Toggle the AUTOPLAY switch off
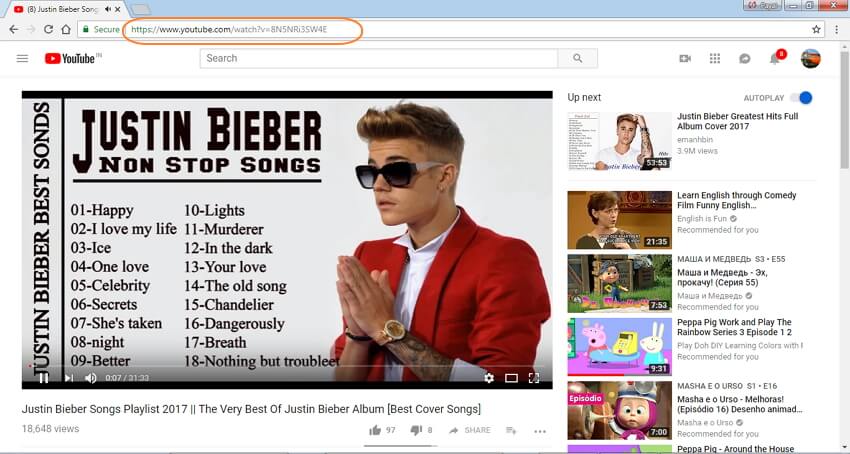Screen dimensions: 850x454 [x=801, y=98]
